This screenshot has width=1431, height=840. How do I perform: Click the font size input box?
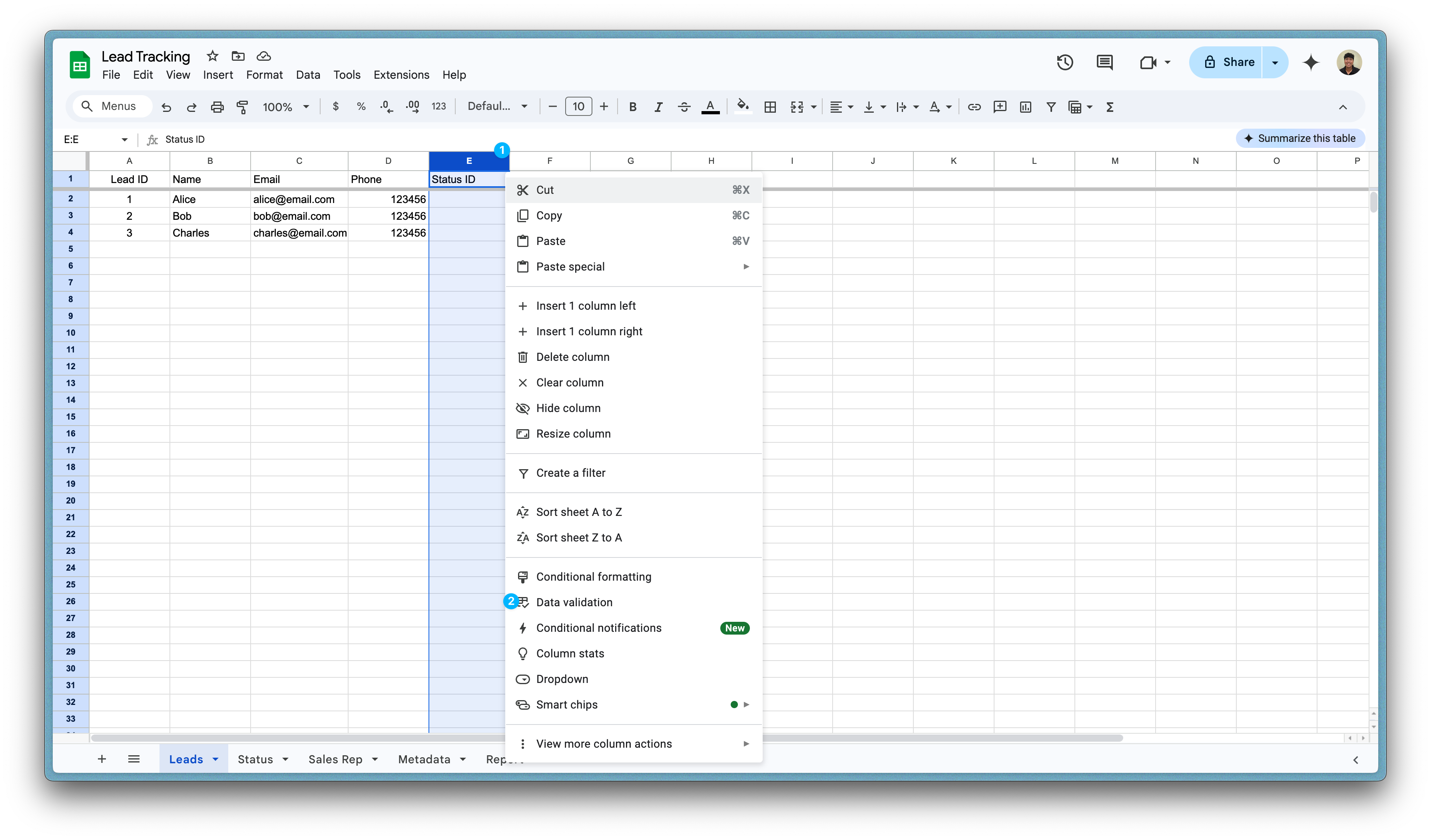click(578, 106)
